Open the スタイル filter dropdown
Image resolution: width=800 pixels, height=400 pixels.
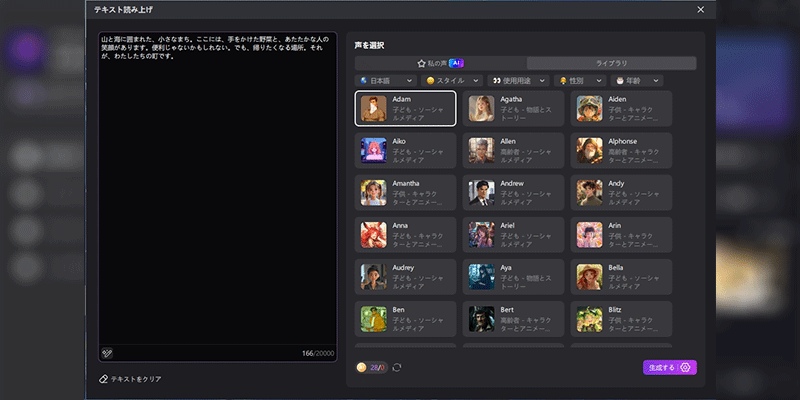[452, 81]
